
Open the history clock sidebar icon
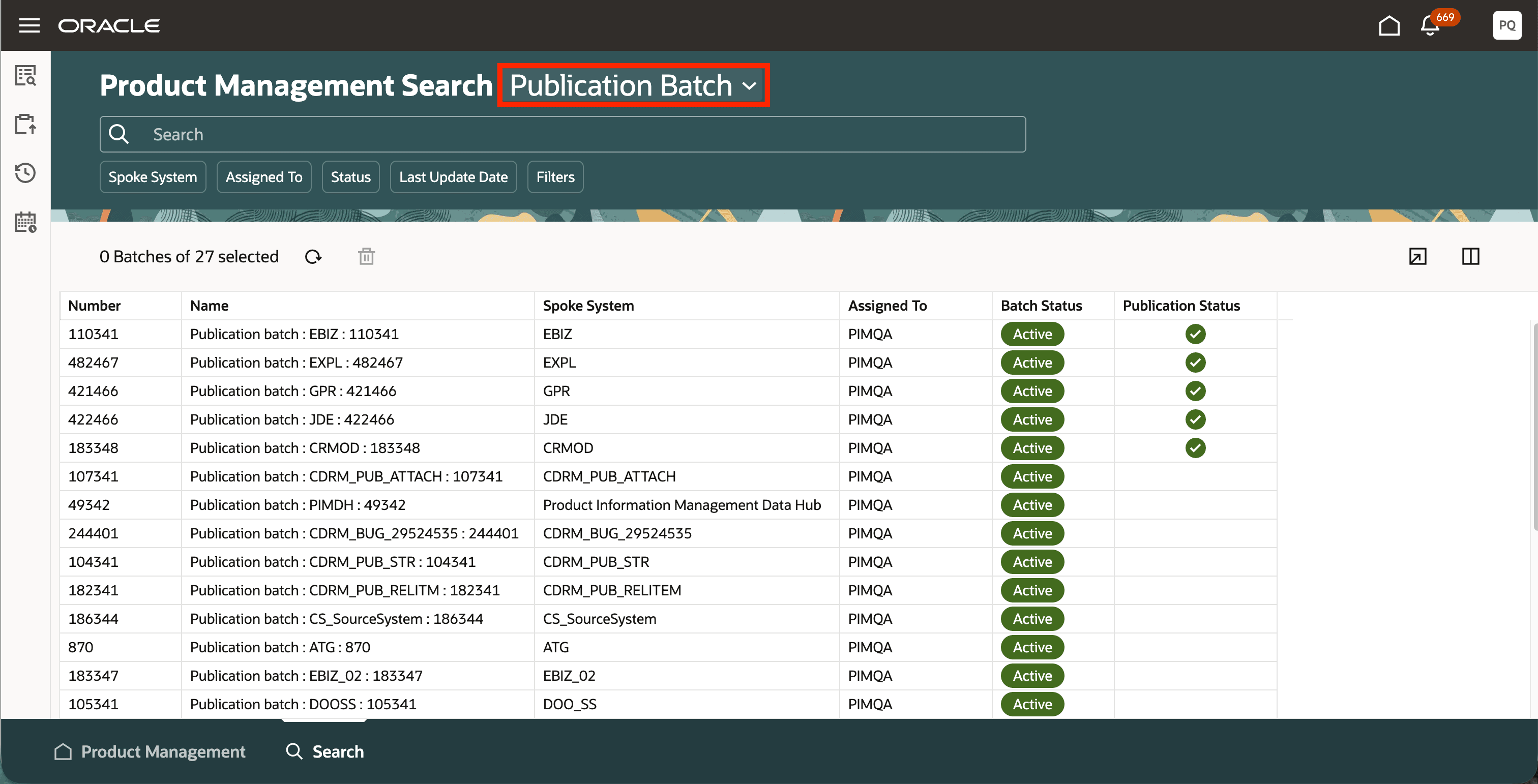click(25, 173)
